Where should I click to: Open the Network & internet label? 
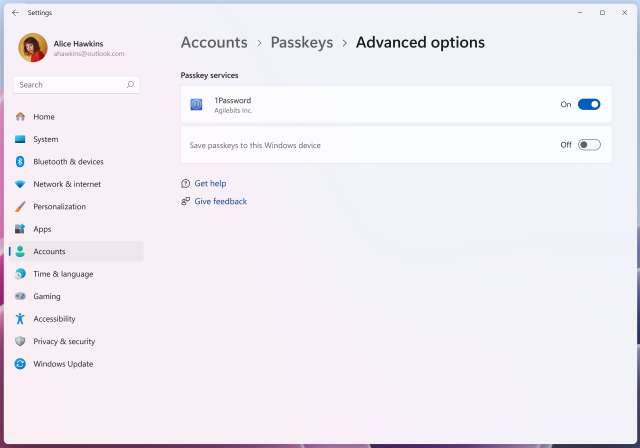click(x=67, y=184)
